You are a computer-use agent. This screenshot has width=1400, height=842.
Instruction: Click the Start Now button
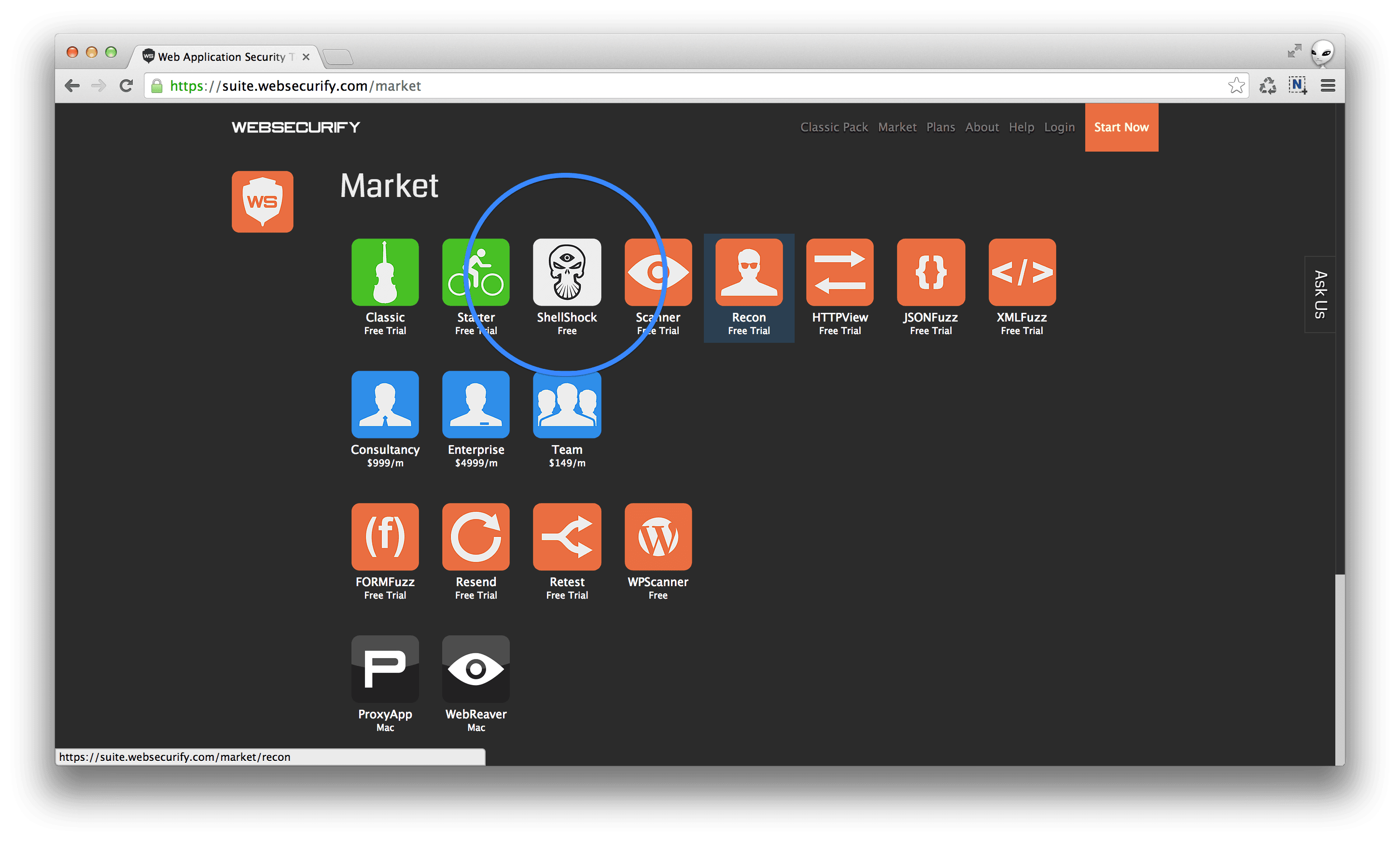point(1119,126)
